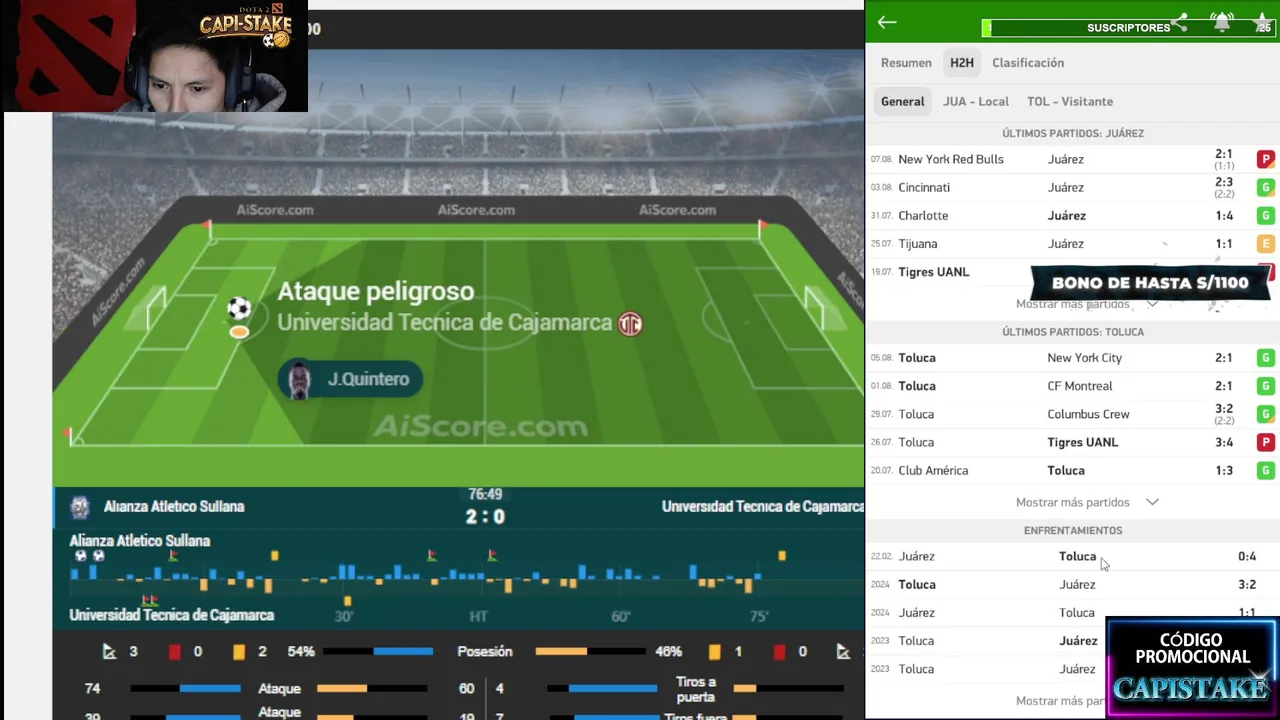The width and height of the screenshot is (1280, 720).
Task: Click the soccer ball icon on pitch
Action: click(x=239, y=308)
